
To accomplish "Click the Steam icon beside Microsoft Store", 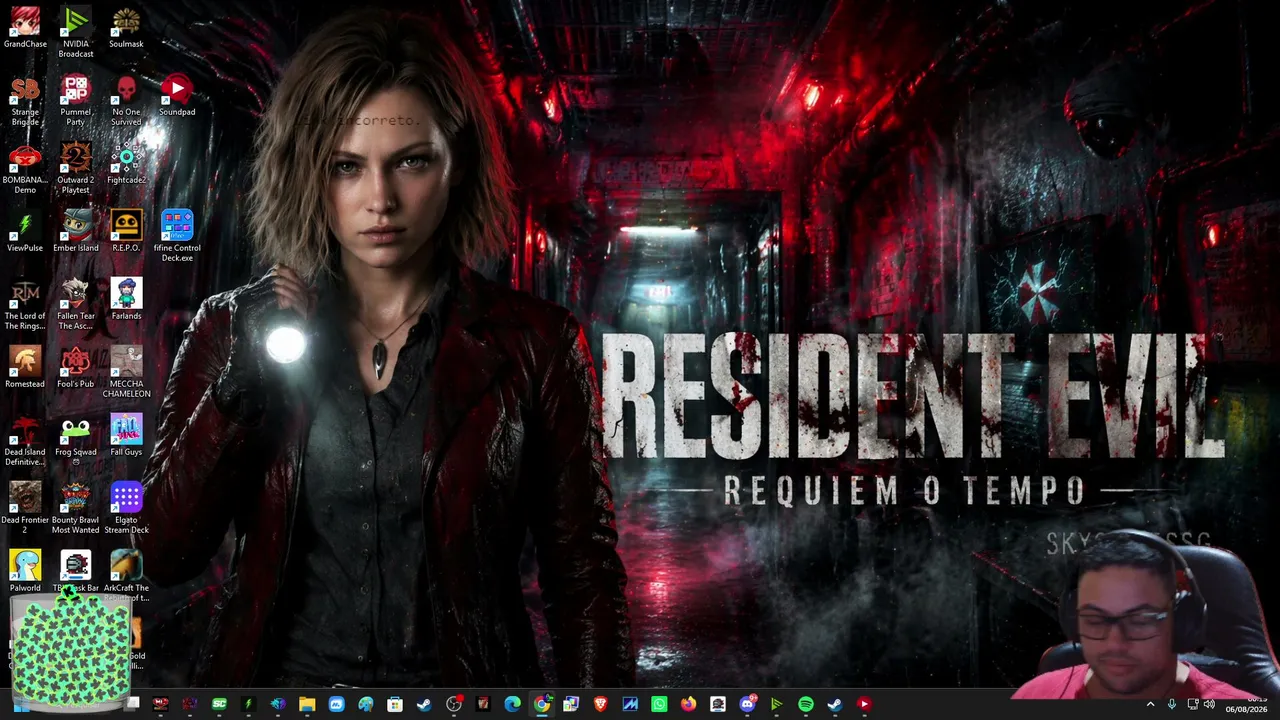I will coord(424,704).
